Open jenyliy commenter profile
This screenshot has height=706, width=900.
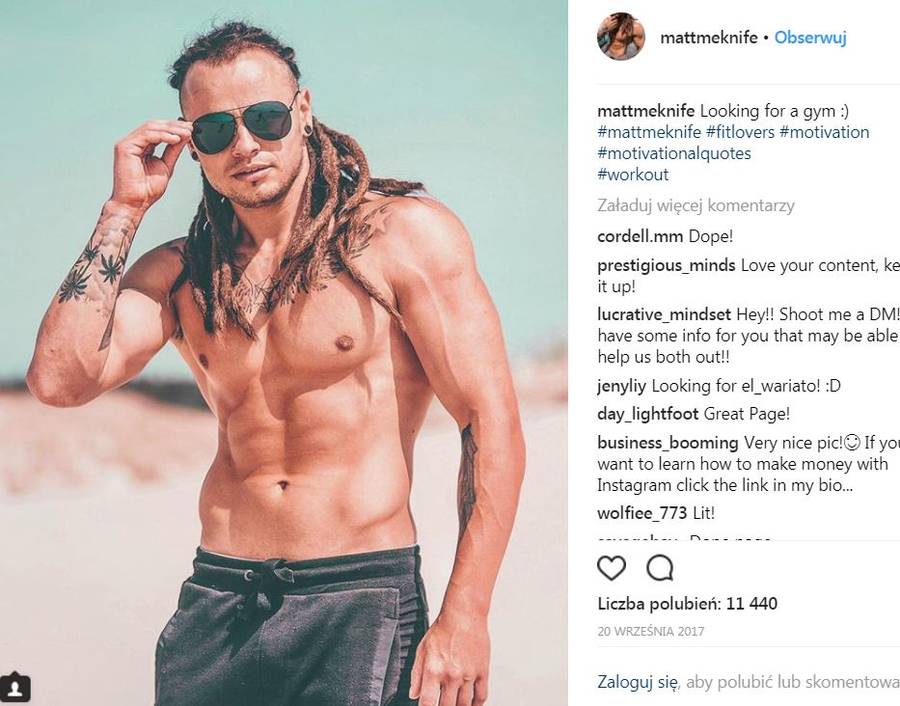point(622,386)
